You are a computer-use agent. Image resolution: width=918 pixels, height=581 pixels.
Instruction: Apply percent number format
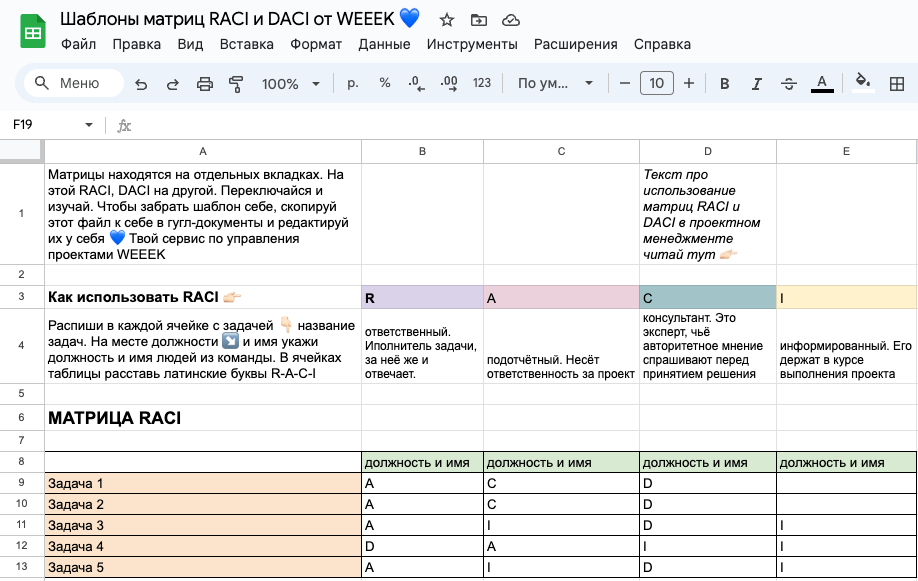(385, 83)
